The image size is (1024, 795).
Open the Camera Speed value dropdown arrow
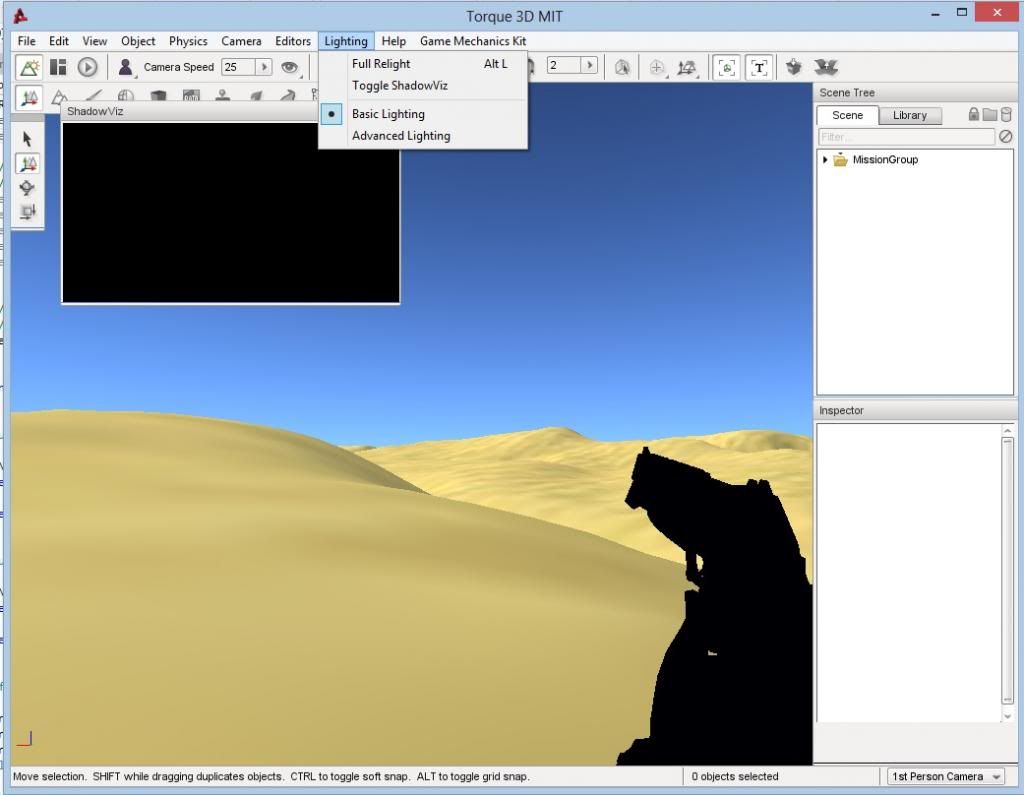[264, 67]
